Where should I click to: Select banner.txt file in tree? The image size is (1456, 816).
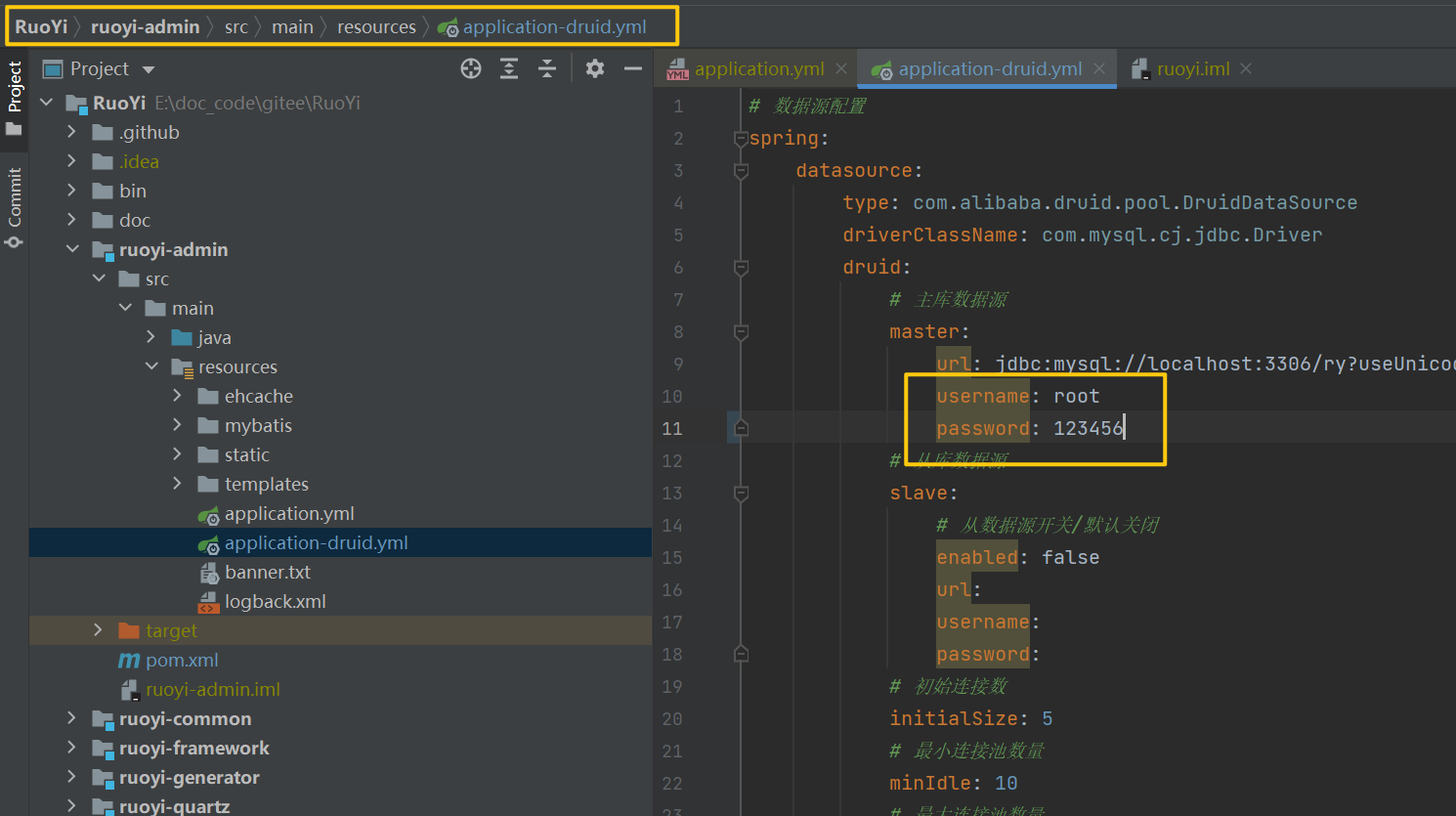tap(340, 572)
